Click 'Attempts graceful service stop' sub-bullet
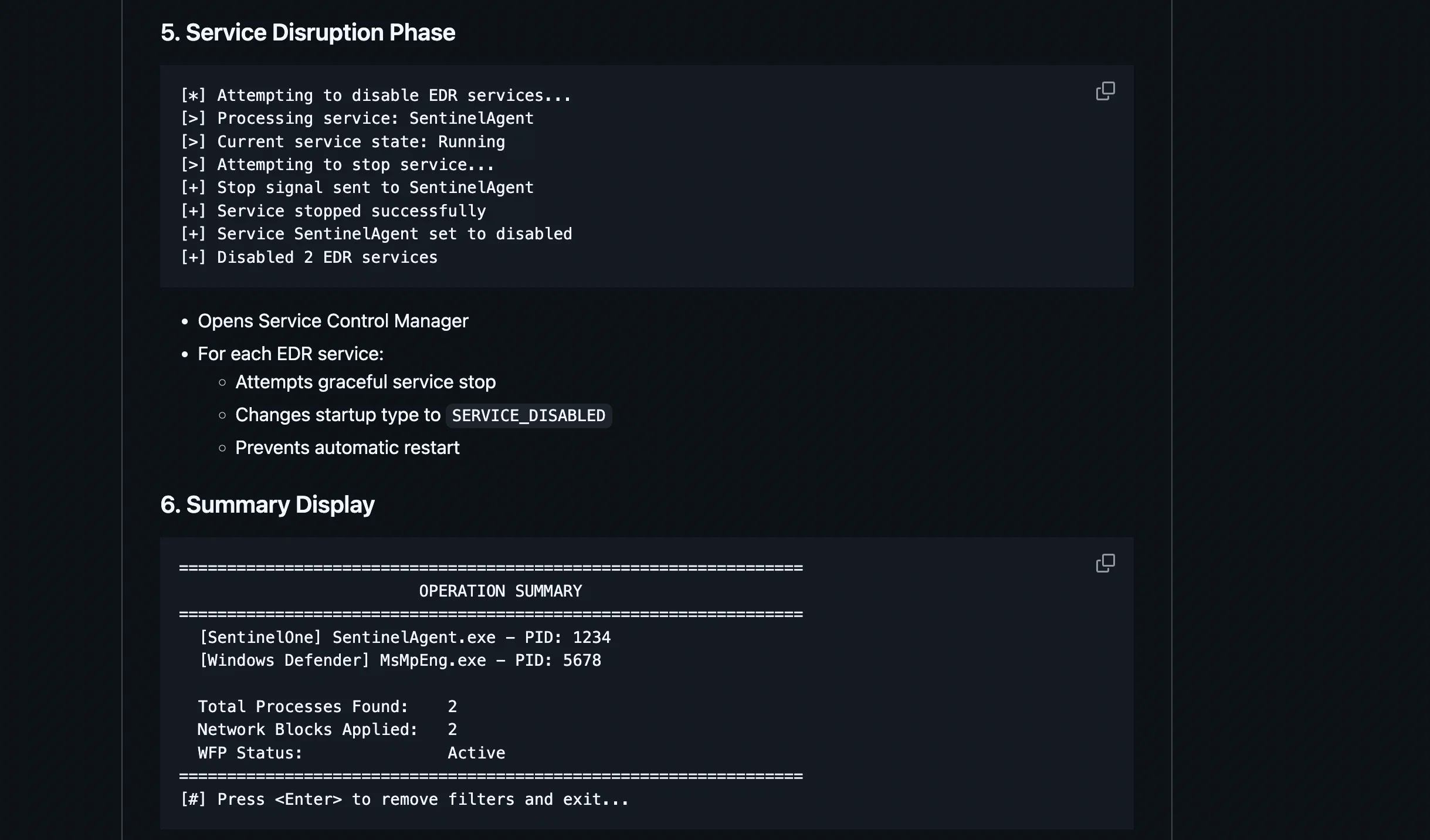This screenshot has width=1430, height=840. pos(365,382)
